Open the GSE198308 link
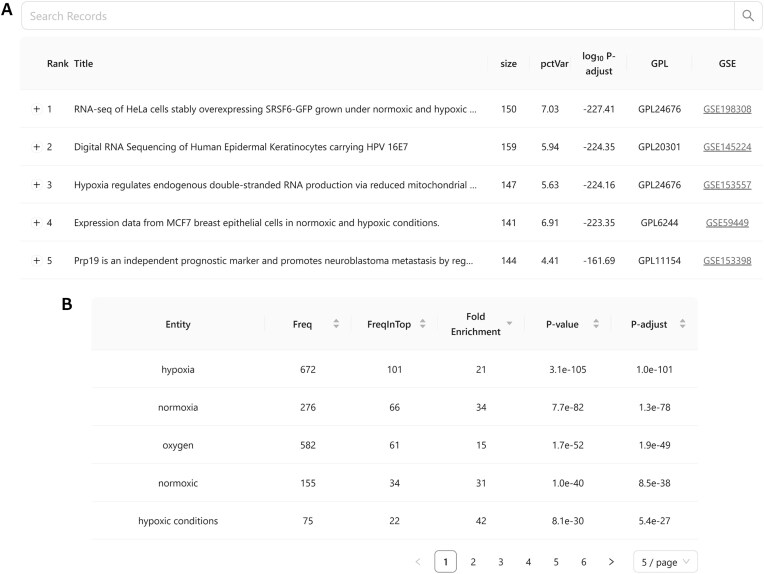Viewport: 764px width, 574px height. point(727,109)
